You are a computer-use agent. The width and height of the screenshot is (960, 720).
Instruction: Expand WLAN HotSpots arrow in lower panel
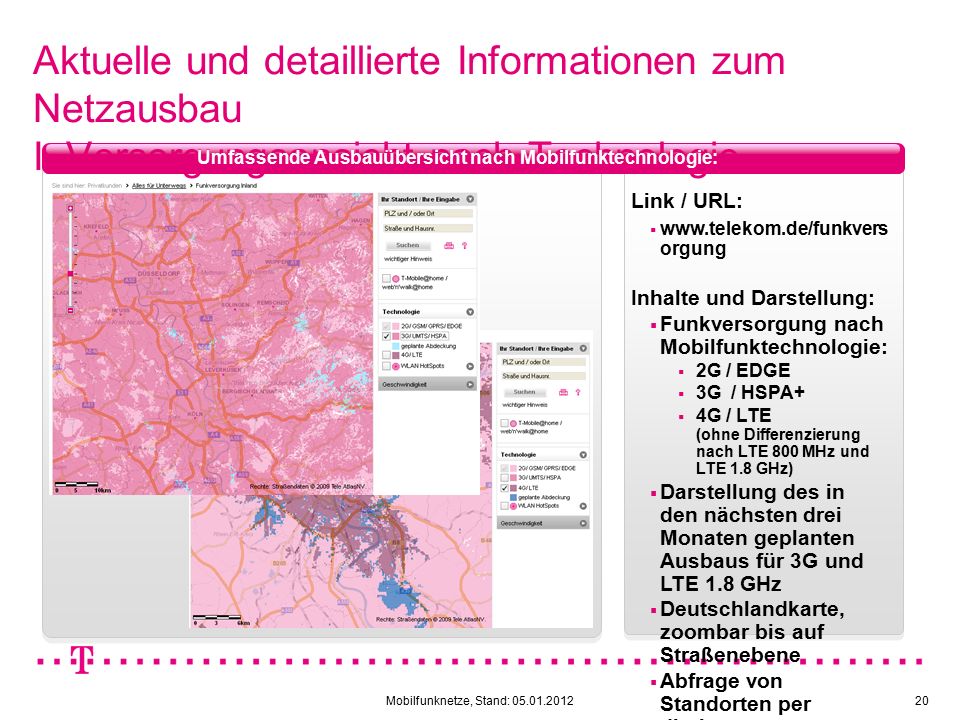pos(583,506)
